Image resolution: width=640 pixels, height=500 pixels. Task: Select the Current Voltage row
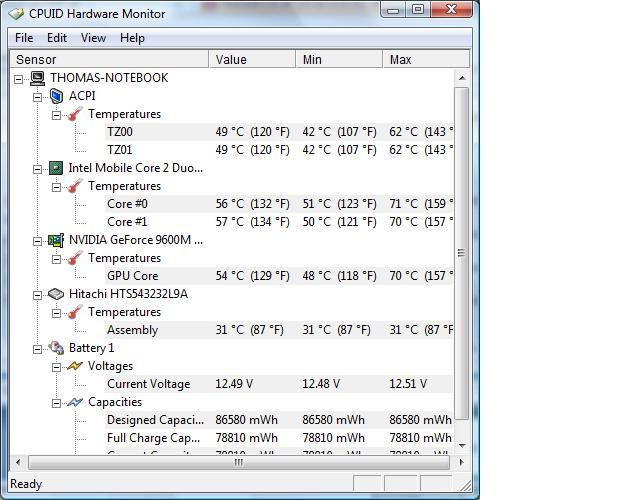pos(278,384)
